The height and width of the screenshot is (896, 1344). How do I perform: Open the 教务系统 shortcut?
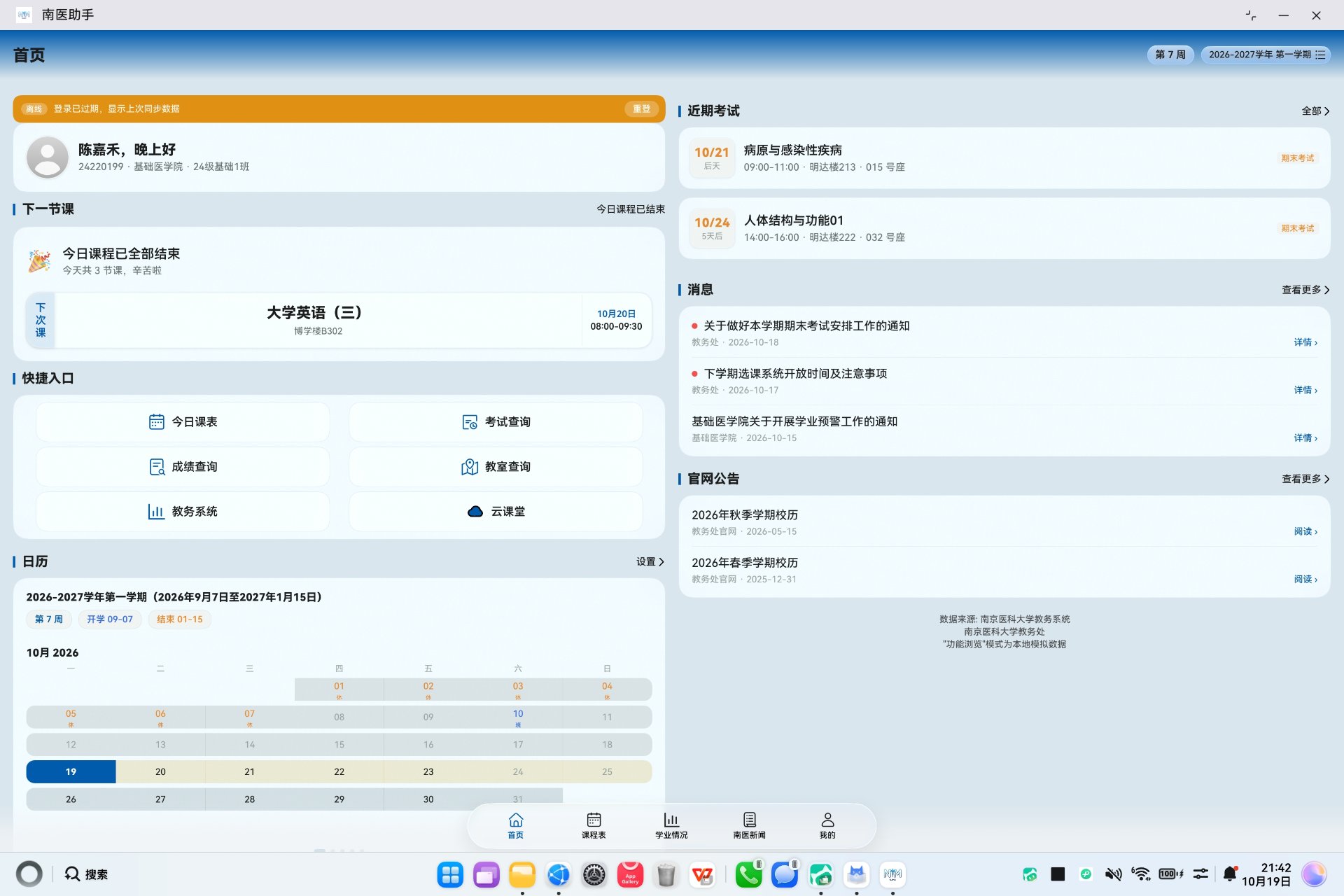(x=183, y=512)
